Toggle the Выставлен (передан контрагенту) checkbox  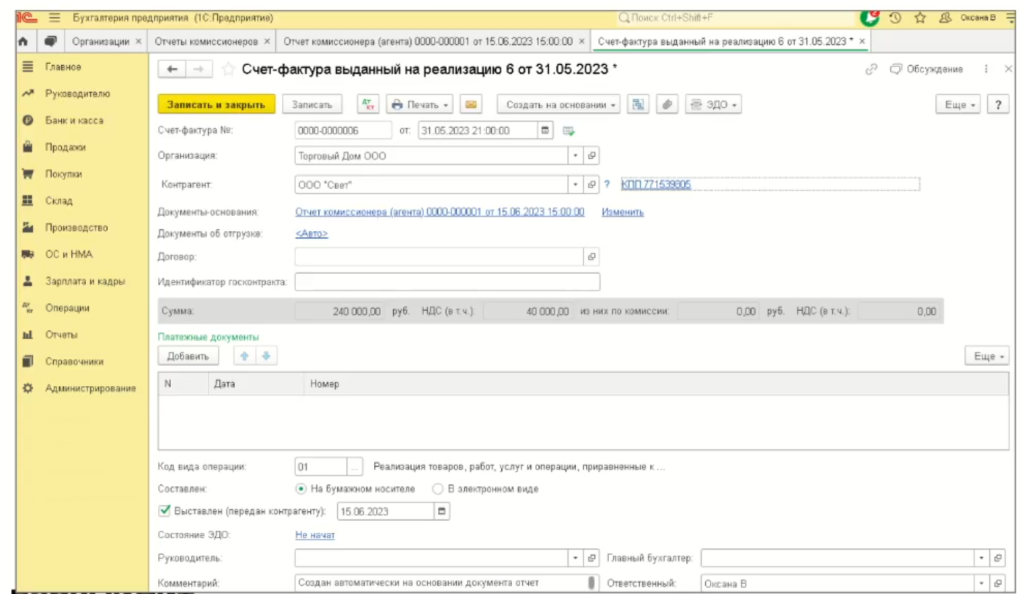pos(165,511)
